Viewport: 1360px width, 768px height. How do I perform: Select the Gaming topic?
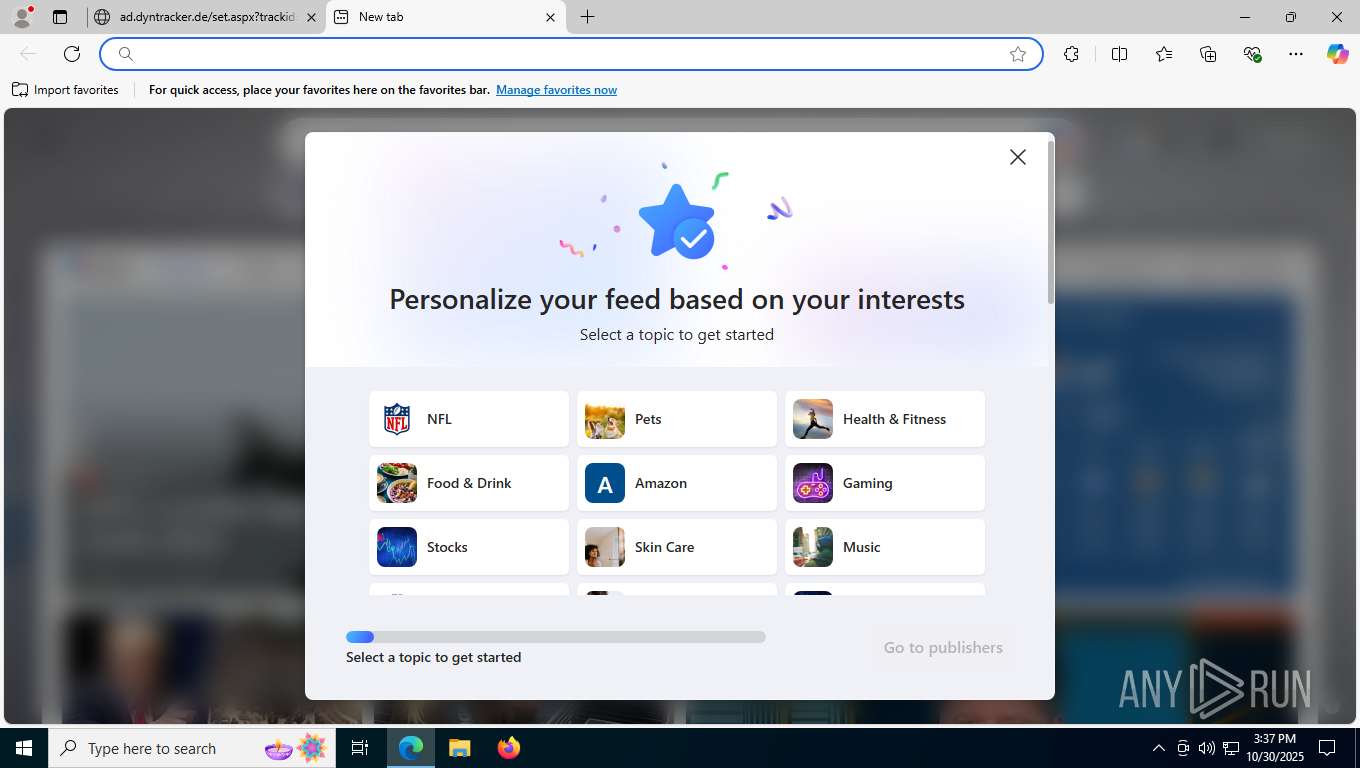click(885, 483)
